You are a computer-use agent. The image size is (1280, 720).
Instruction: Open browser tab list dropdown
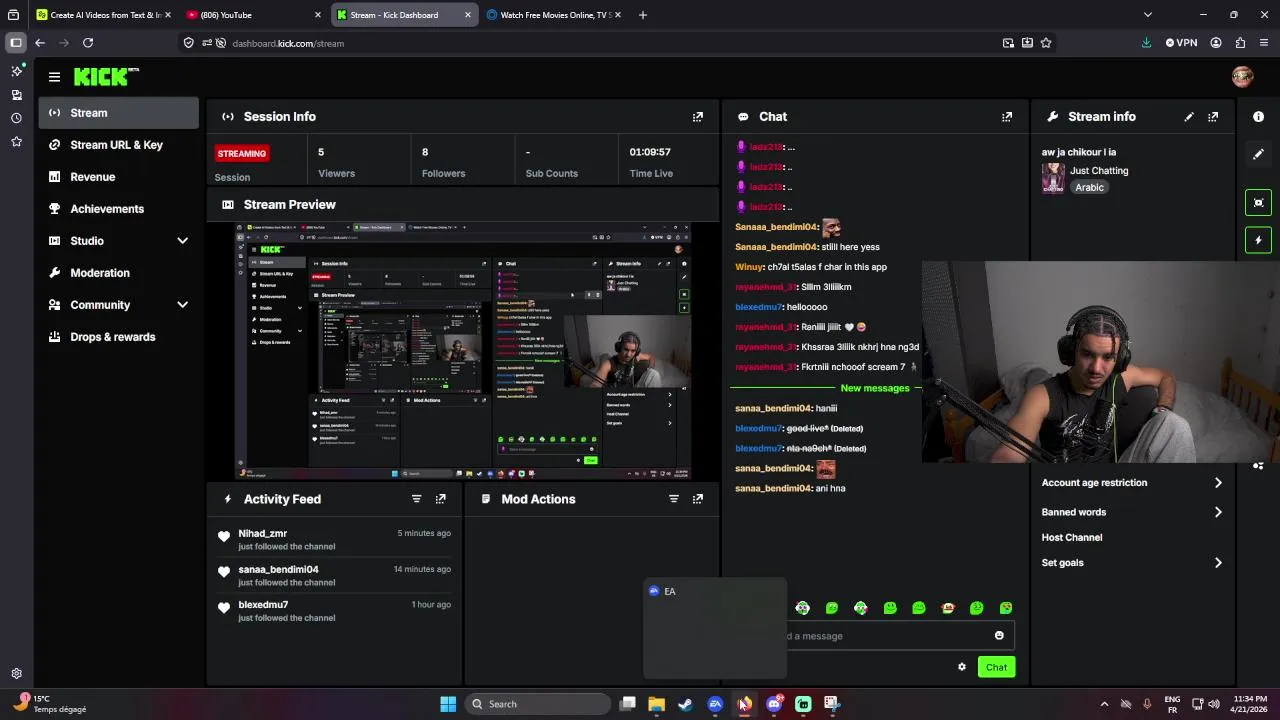(x=1147, y=15)
